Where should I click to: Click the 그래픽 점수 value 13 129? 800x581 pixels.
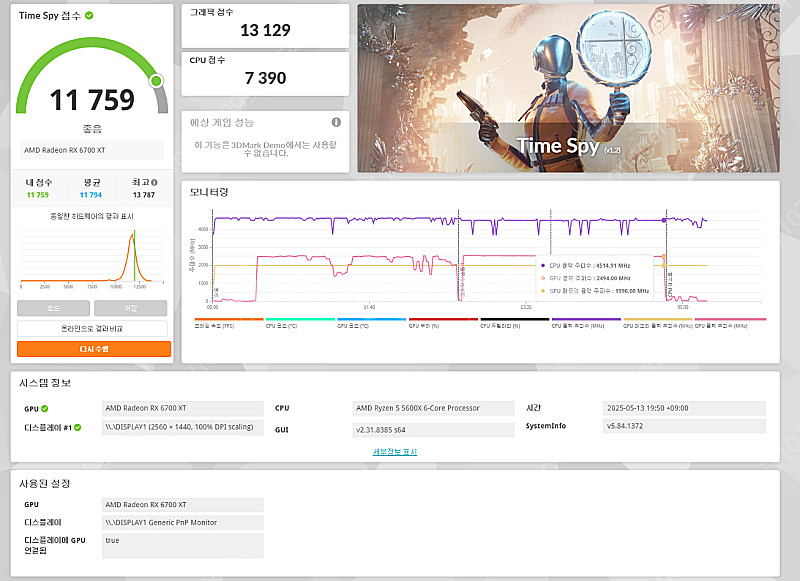click(x=265, y=30)
